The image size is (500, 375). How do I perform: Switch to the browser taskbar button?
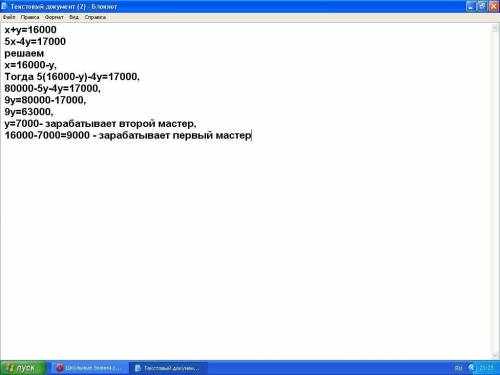pyautogui.click(x=90, y=368)
